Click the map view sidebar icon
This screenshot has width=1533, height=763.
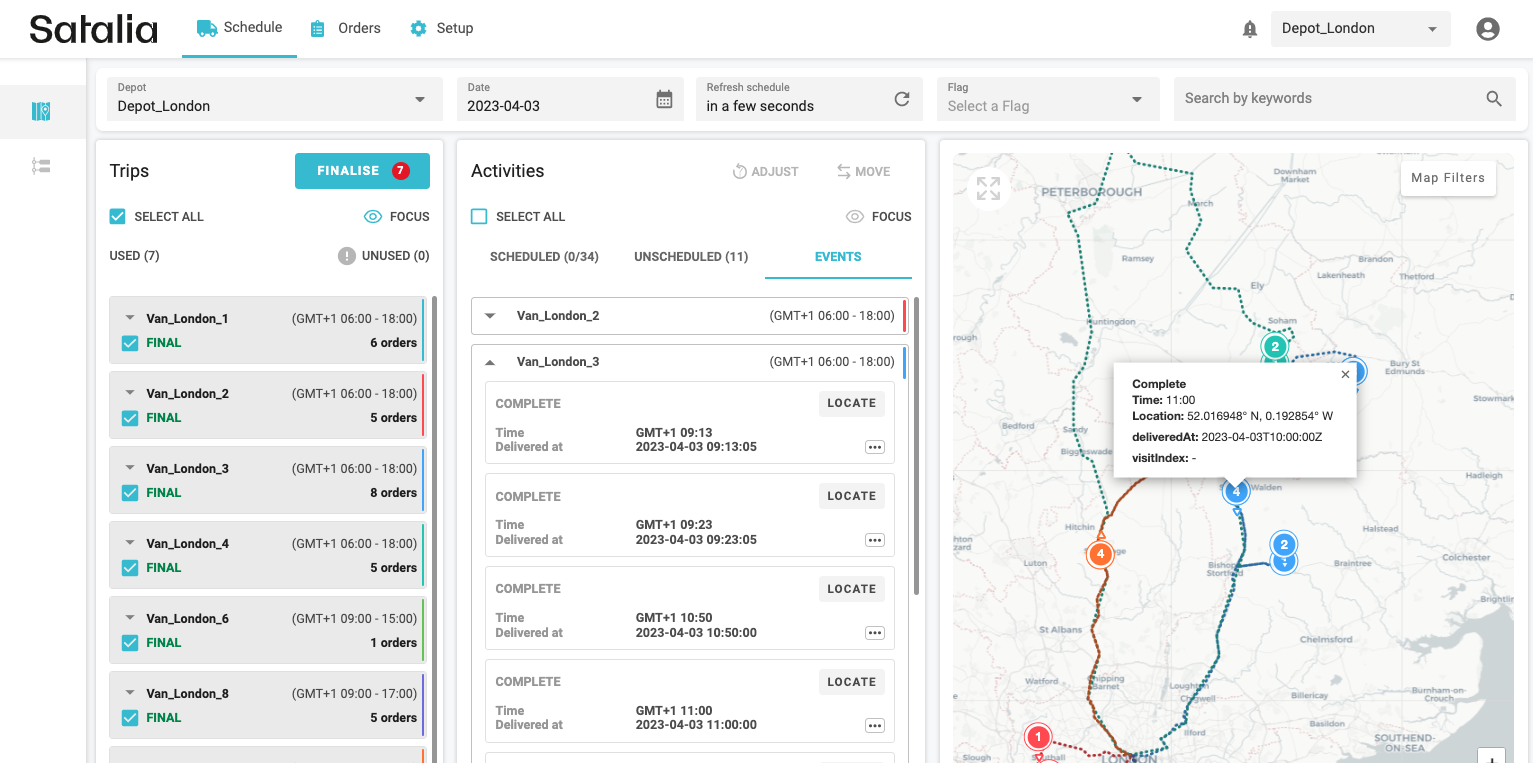coord(41,111)
